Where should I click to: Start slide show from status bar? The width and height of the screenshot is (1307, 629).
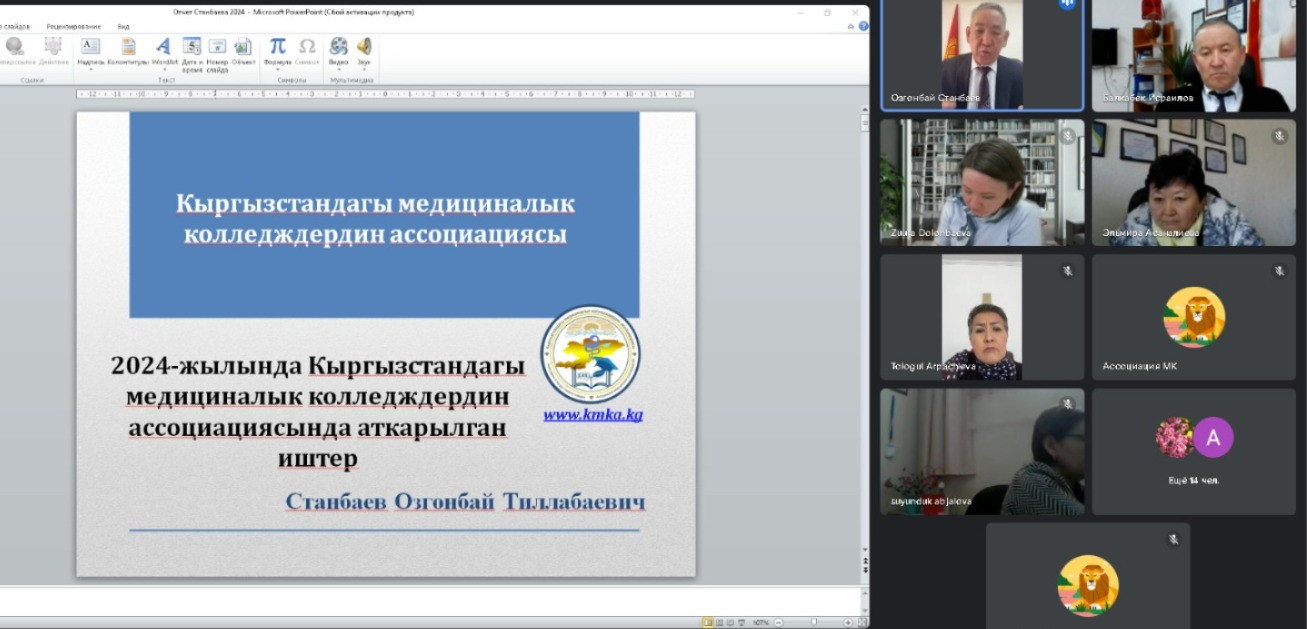point(741,622)
